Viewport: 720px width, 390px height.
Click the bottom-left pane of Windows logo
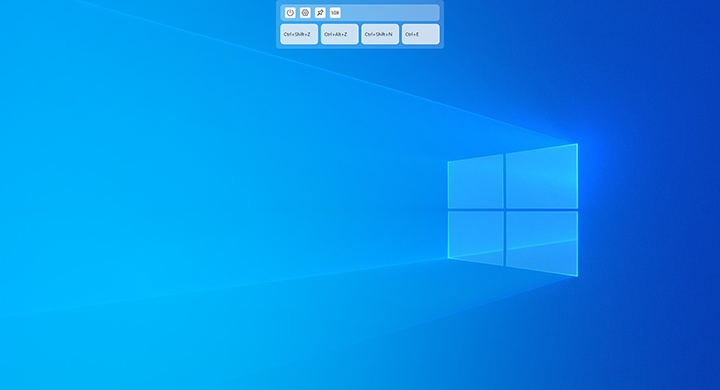[x=475, y=238]
